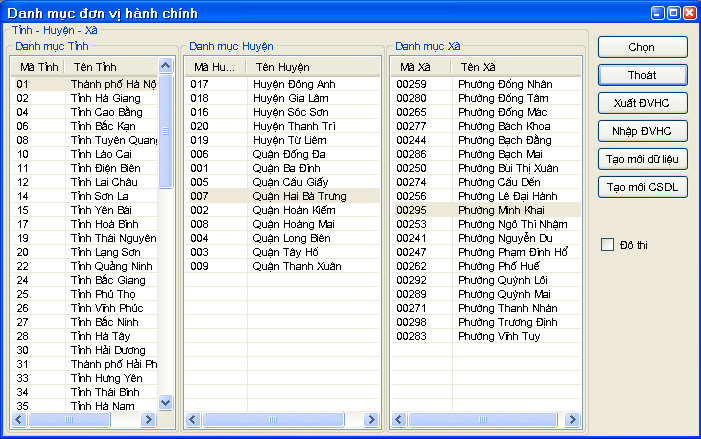Click right arrow of Tỉnh horizontal scrollbar

click(148, 419)
